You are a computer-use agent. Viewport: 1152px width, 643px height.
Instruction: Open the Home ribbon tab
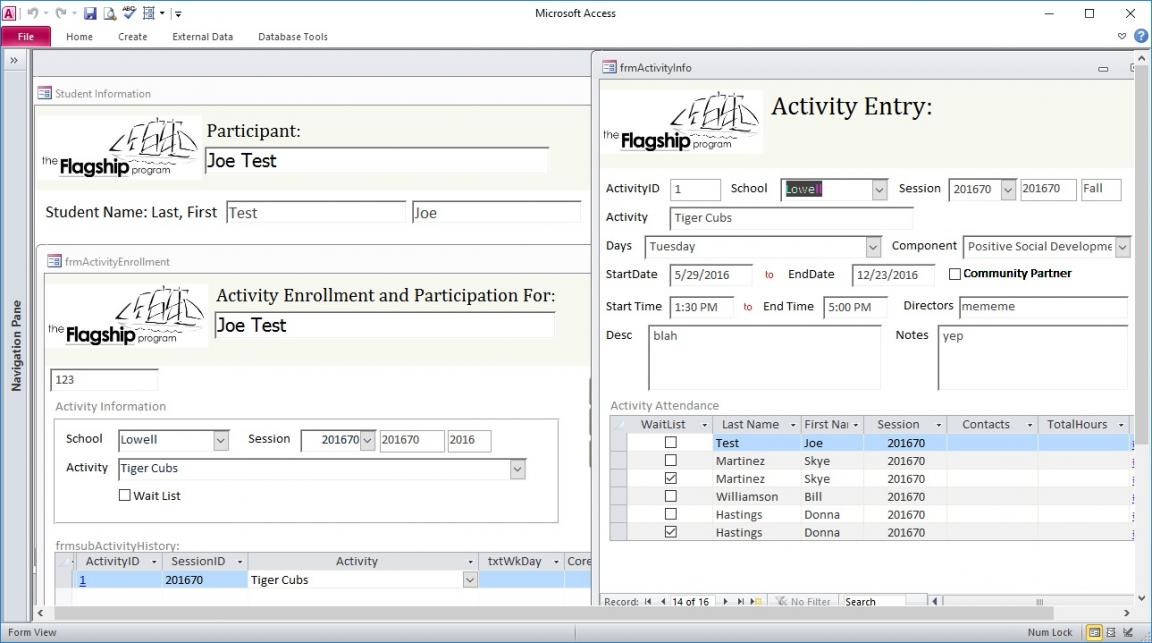coord(79,36)
